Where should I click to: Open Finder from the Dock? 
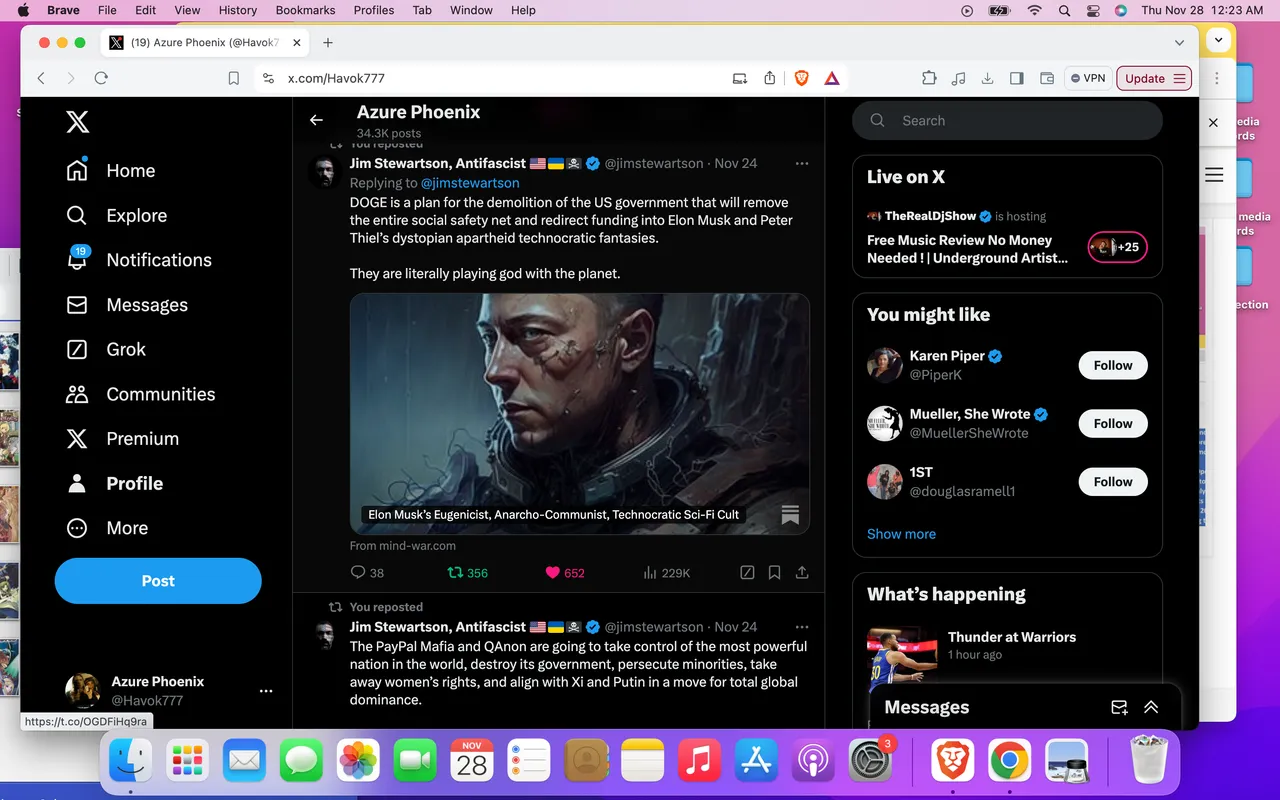coord(131,761)
